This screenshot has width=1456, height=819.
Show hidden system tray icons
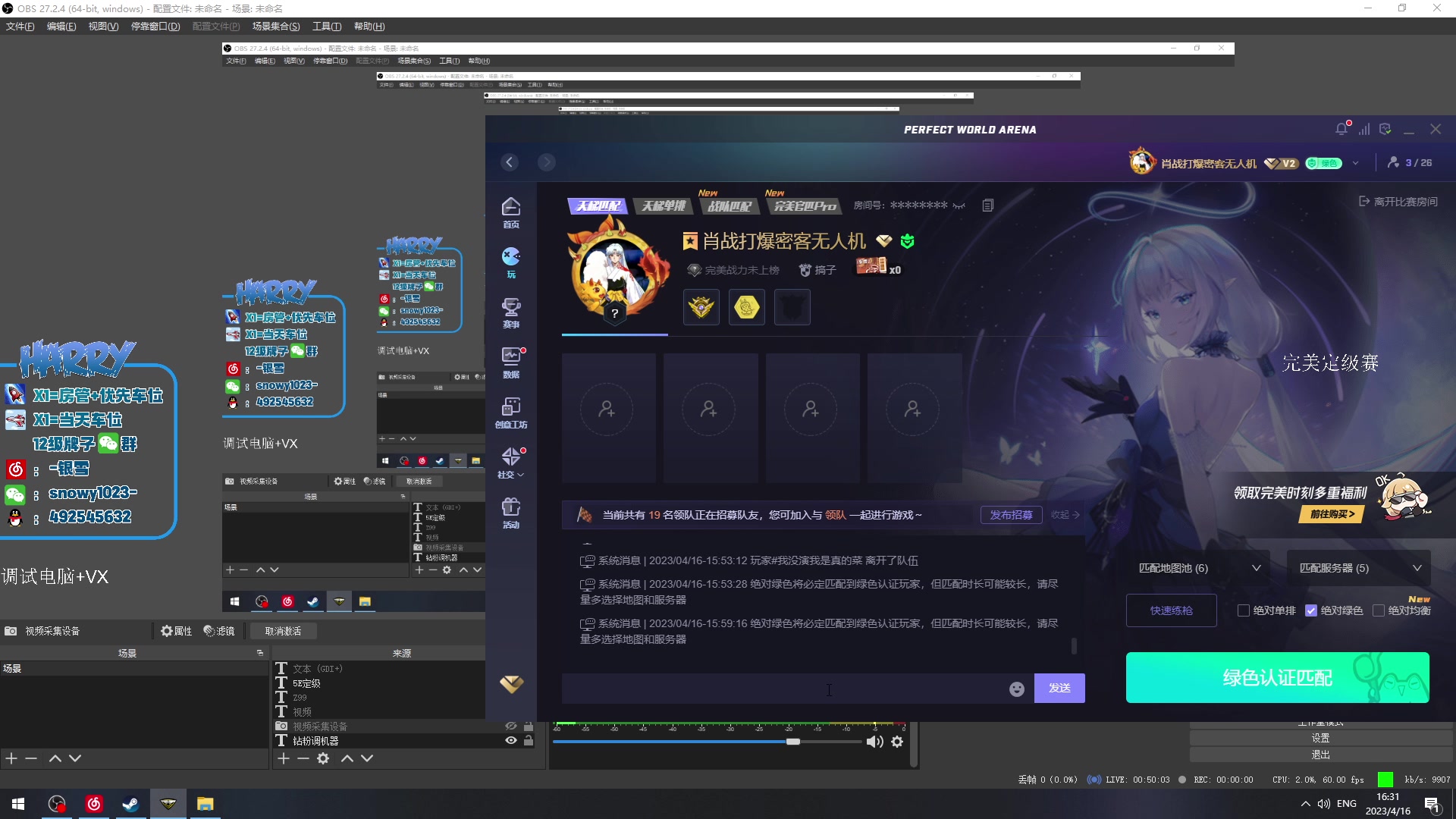[x=1305, y=804]
